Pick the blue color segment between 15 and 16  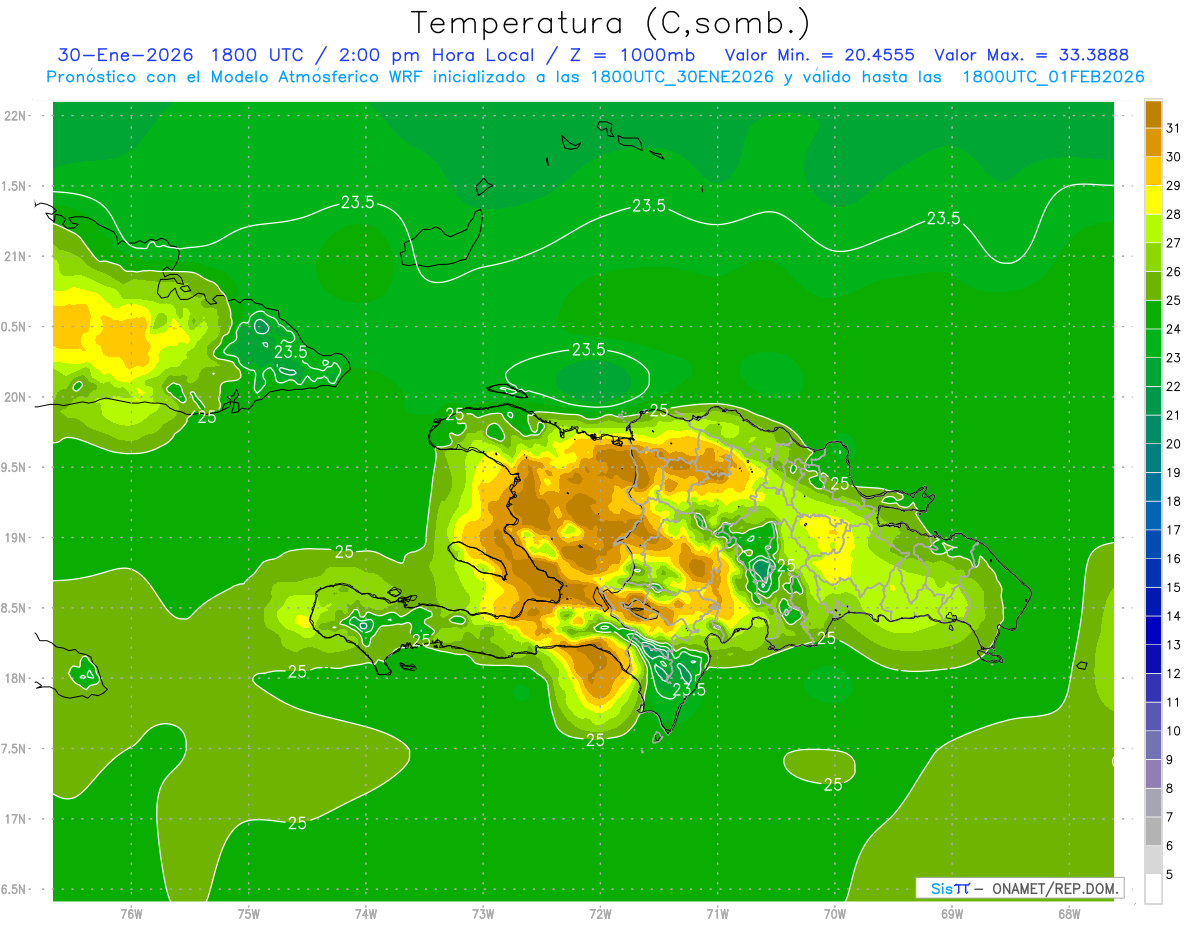click(1153, 573)
